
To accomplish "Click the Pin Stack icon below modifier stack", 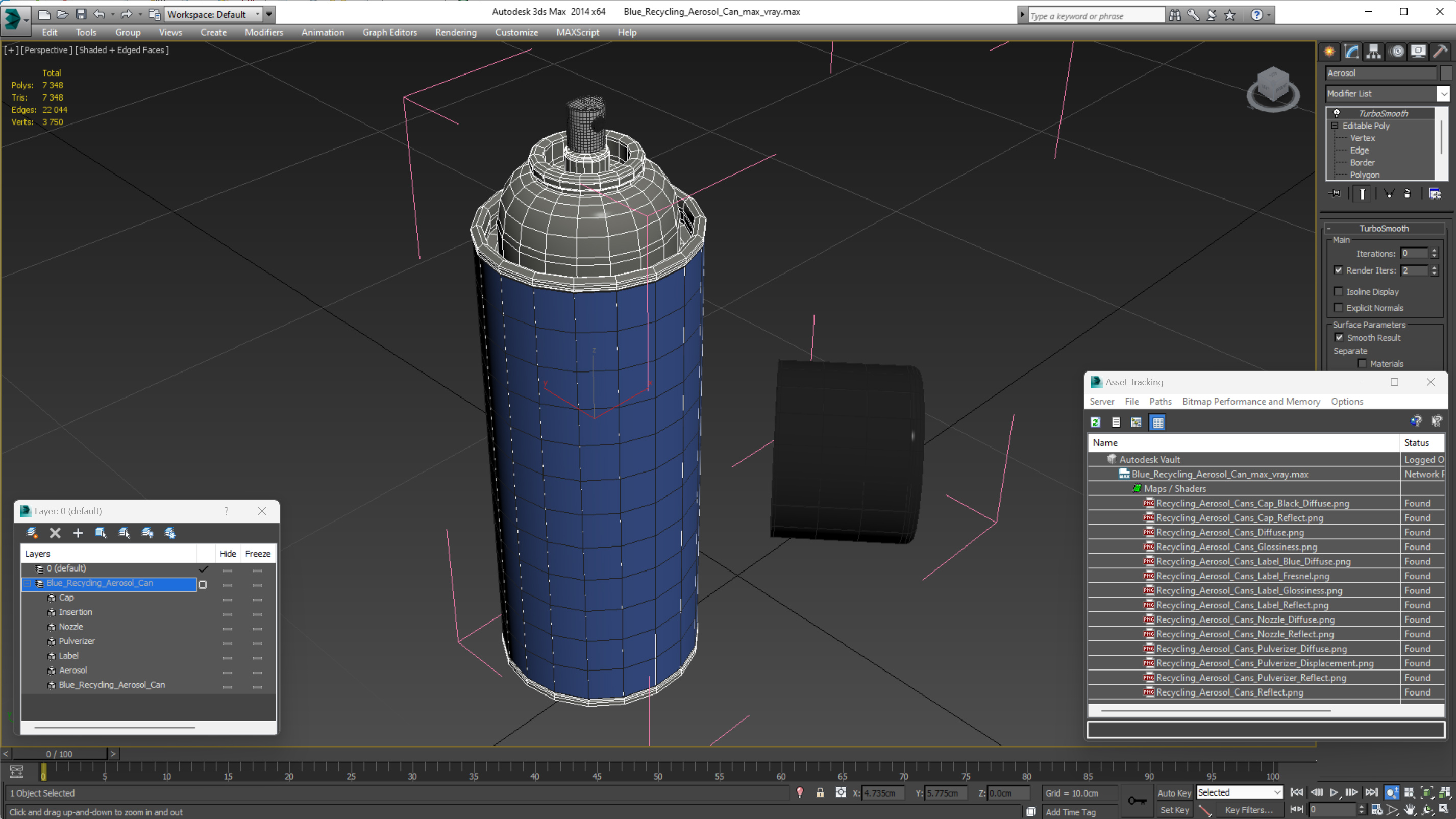I will point(1335,194).
